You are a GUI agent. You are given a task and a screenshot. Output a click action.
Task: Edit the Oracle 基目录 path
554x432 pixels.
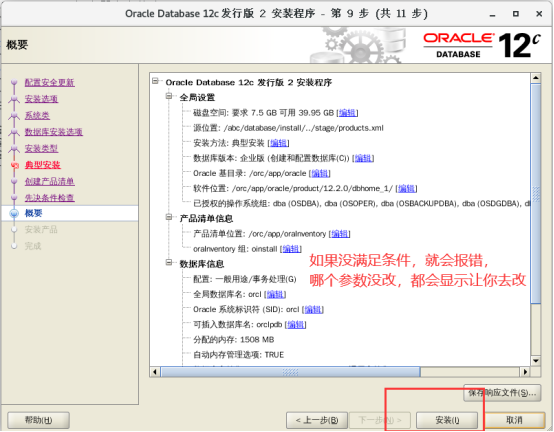(320, 173)
